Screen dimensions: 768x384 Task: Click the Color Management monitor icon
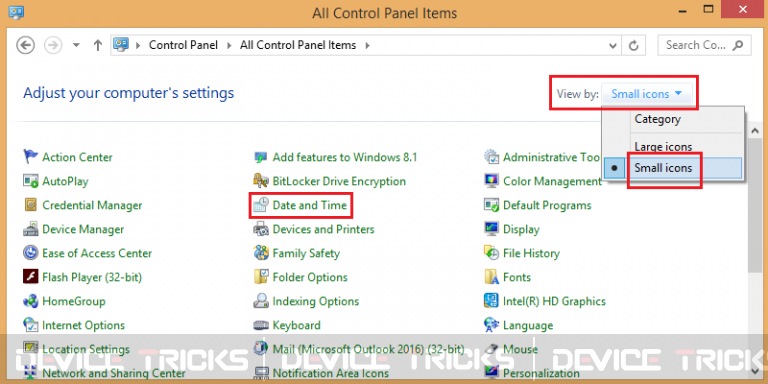click(491, 181)
